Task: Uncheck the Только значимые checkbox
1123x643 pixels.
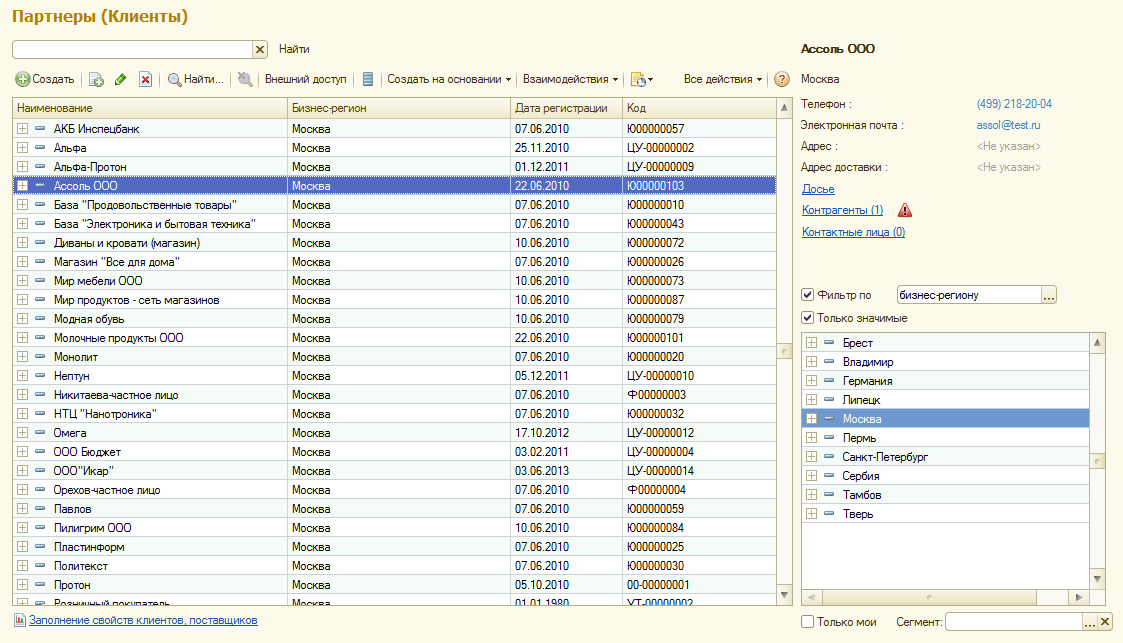Action: (x=808, y=318)
